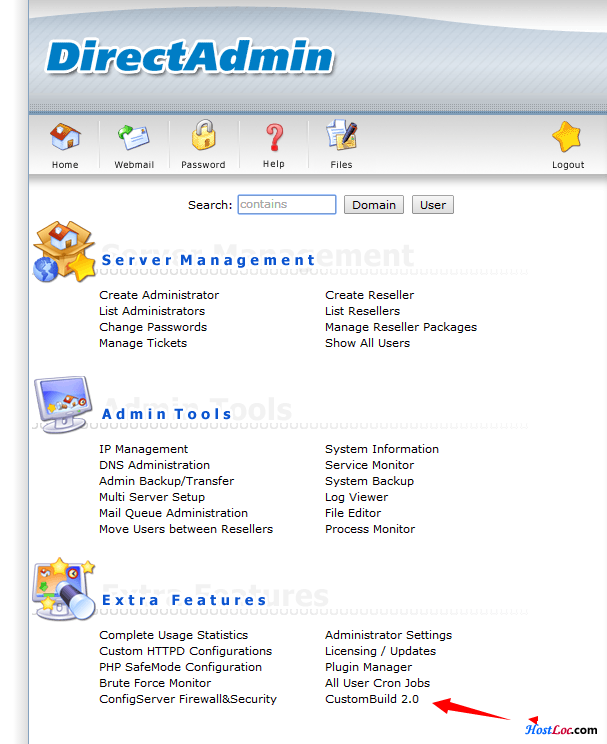
Task: Click the User search button
Action: [x=433, y=205]
